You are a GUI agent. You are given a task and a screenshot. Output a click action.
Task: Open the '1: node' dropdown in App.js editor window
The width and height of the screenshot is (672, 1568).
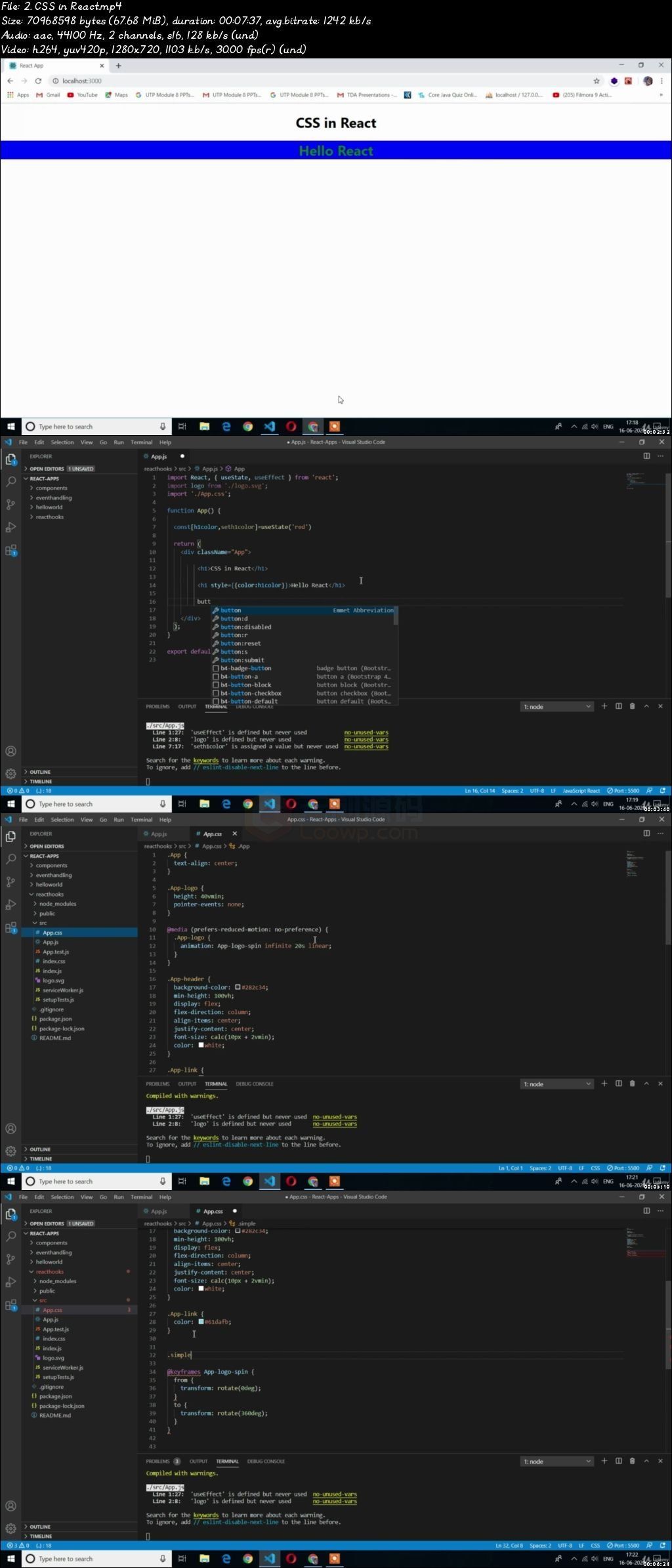(556, 707)
